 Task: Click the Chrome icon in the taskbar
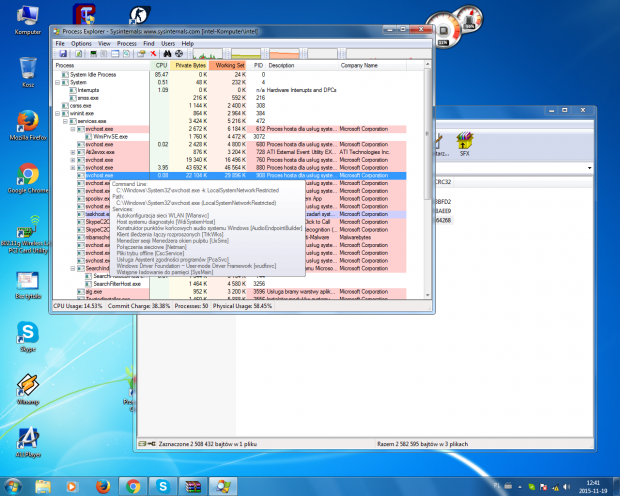[x=133, y=485]
